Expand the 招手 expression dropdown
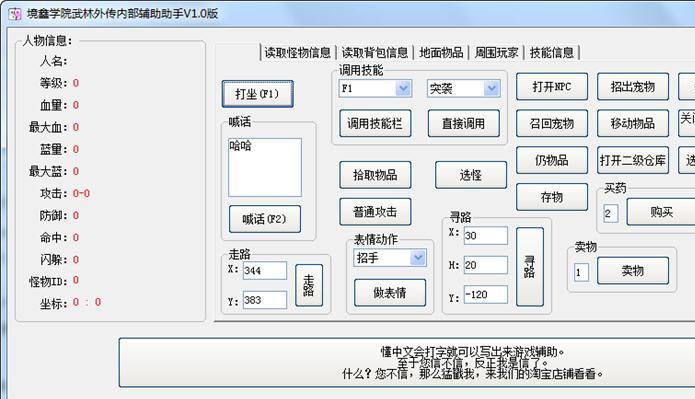Image resolution: width=695 pixels, height=399 pixels. pos(418,258)
